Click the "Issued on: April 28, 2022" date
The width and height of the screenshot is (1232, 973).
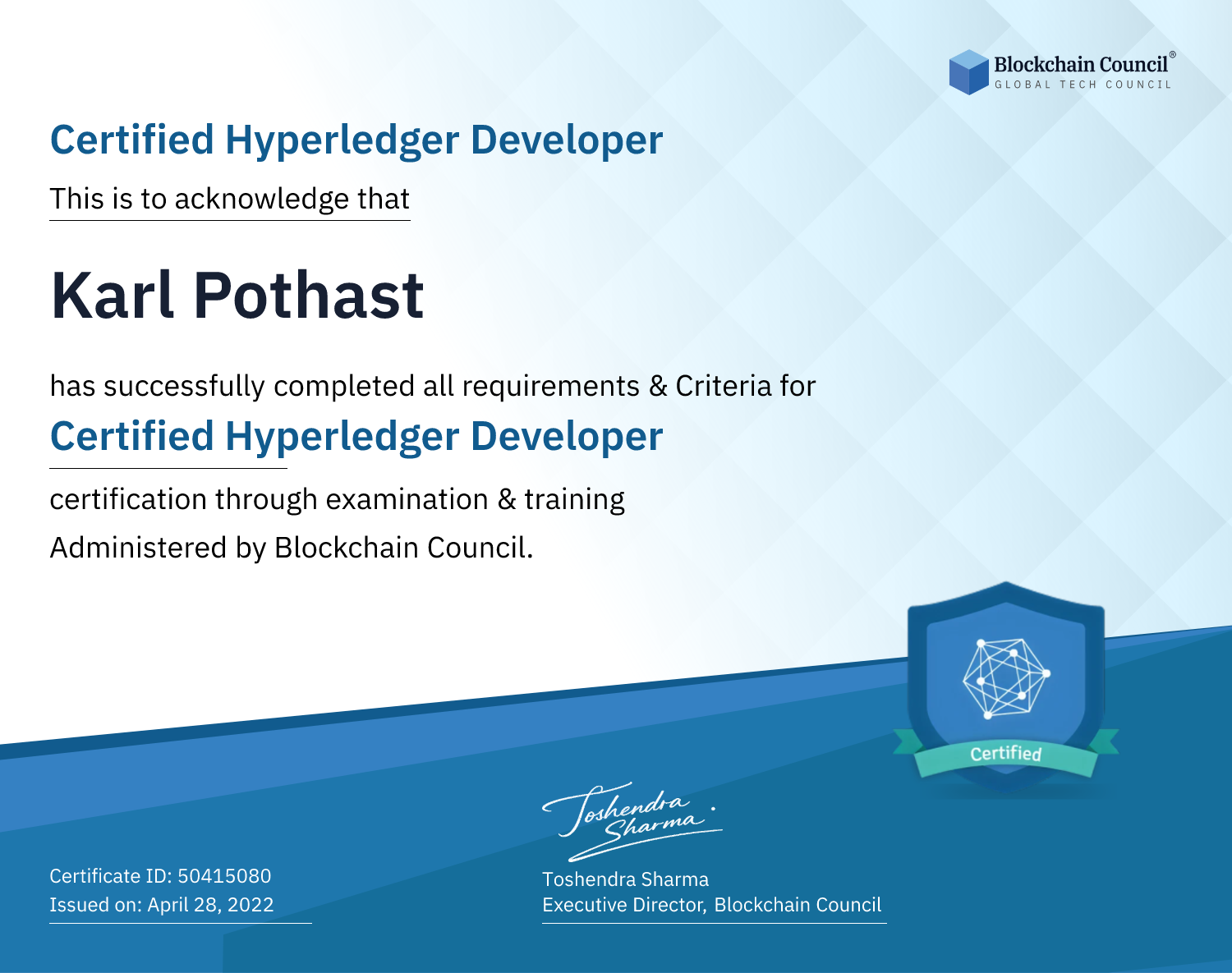click(x=162, y=905)
